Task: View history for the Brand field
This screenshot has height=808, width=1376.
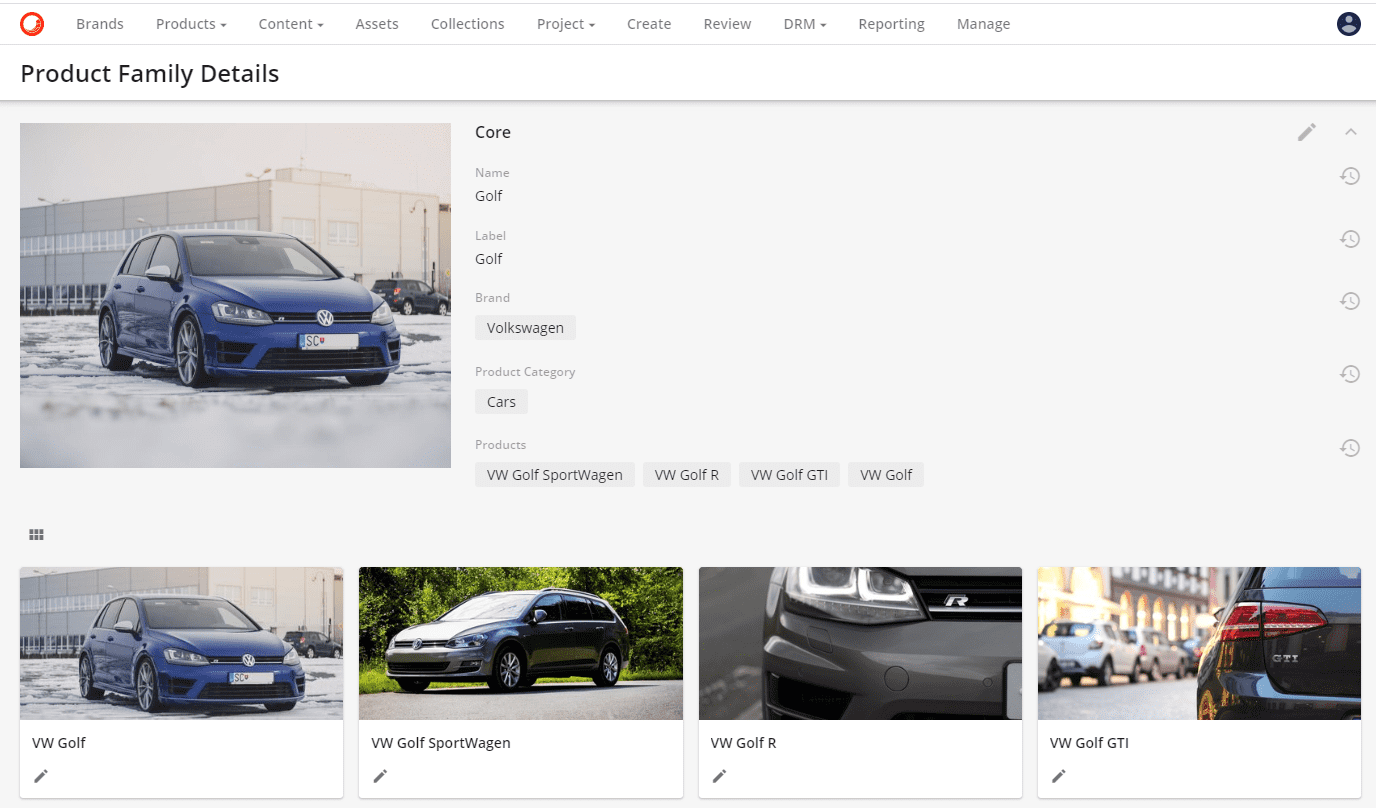Action: (x=1350, y=301)
